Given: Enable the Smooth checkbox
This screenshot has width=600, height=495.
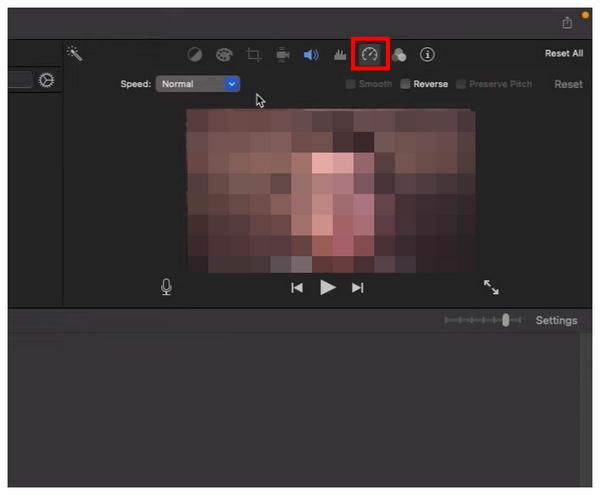Looking at the screenshot, I should (350, 84).
